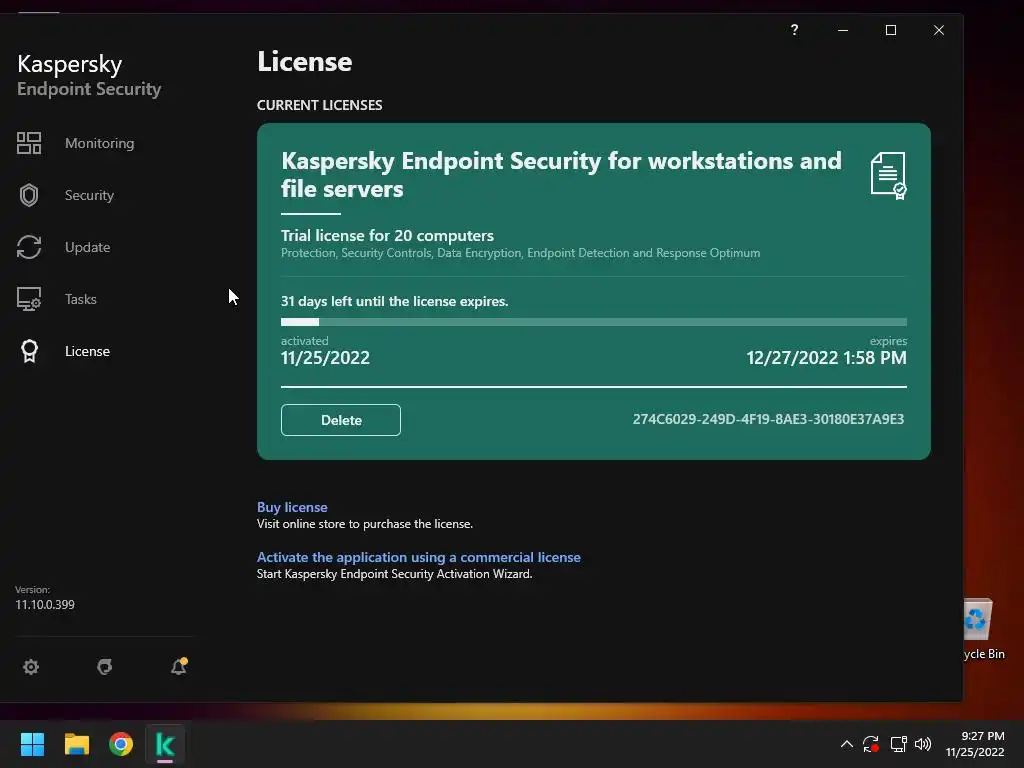Select Recycle Bin on desktop
The width and height of the screenshot is (1024, 768).
click(x=984, y=630)
